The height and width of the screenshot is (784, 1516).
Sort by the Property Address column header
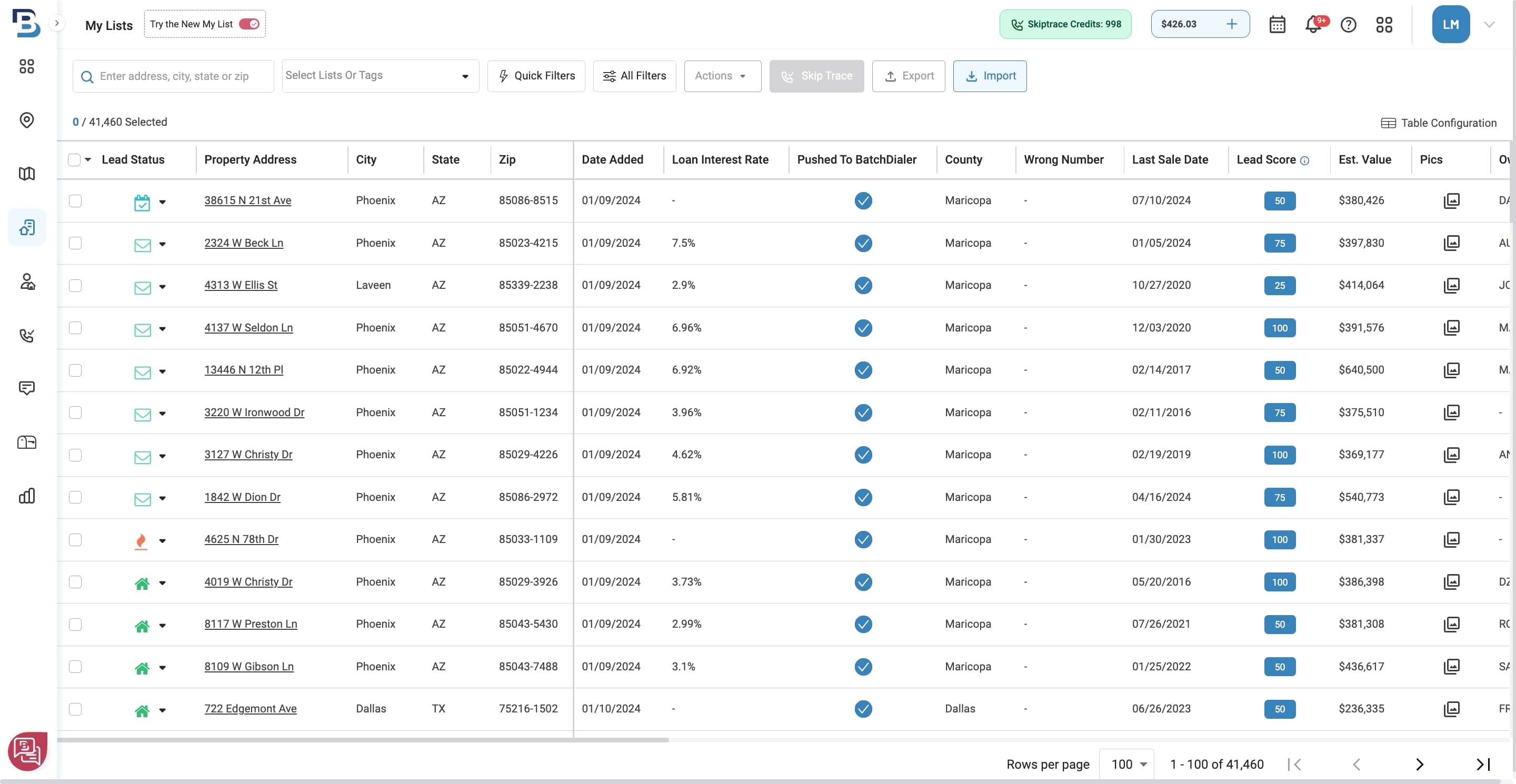(x=250, y=159)
